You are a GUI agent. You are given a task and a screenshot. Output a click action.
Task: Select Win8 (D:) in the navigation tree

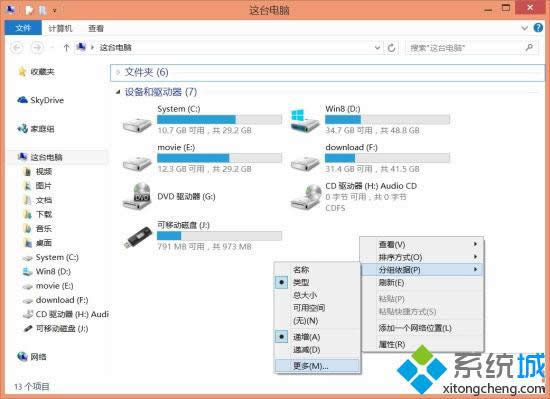pyautogui.click(x=53, y=272)
